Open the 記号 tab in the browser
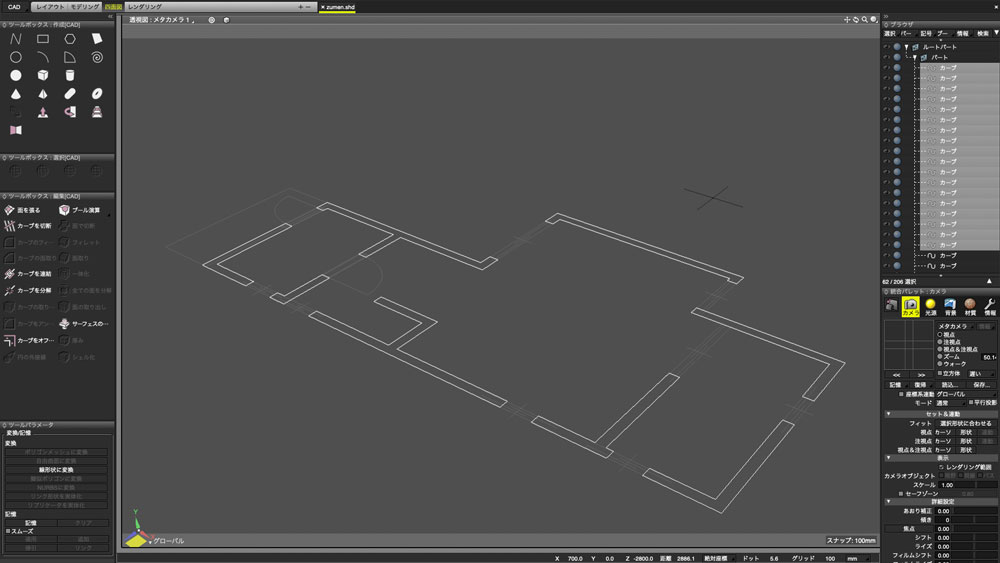The height and width of the screenshot is (563, 1000). (926, 34)
